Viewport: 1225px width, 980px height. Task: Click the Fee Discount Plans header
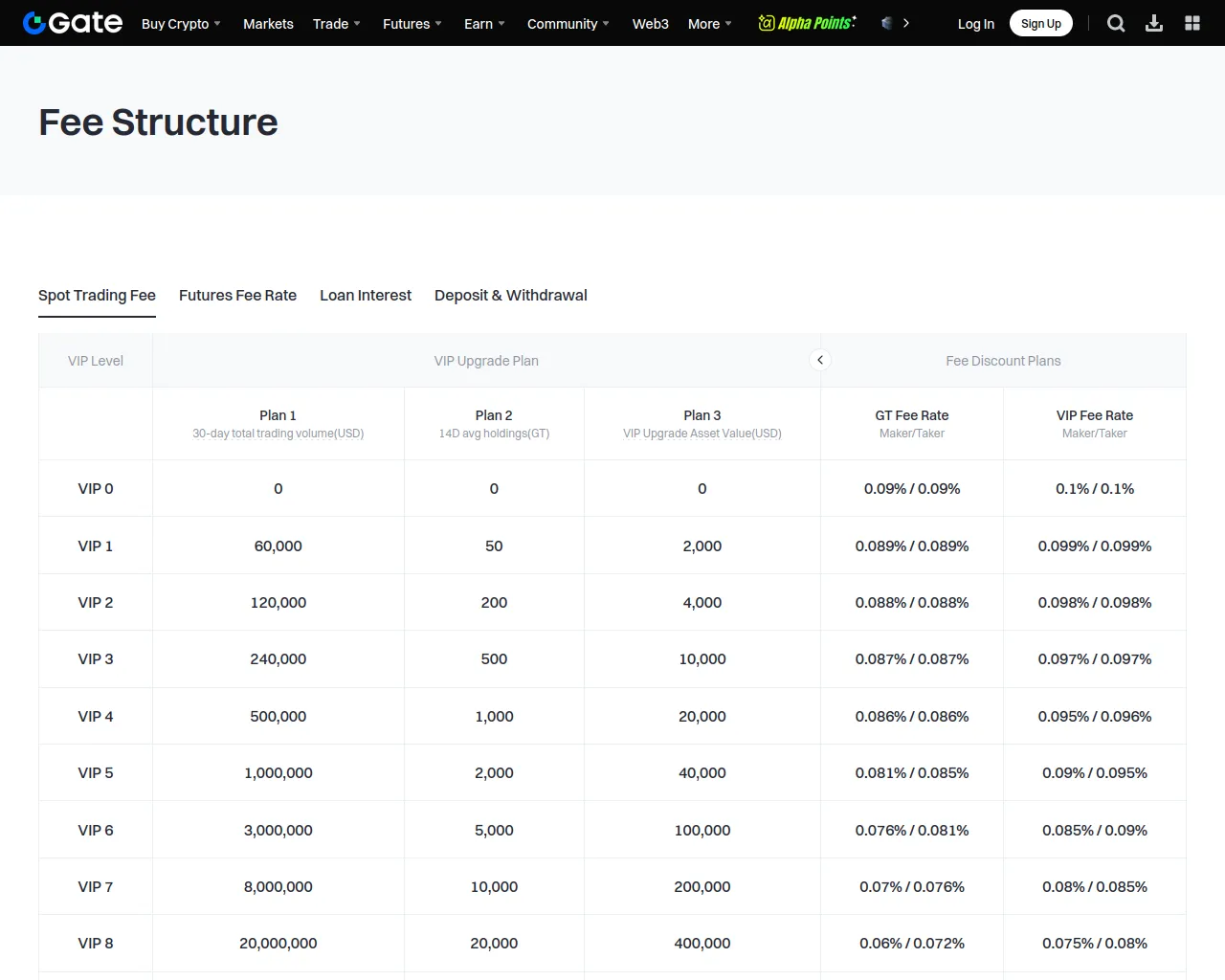(x=1003, y=361)
